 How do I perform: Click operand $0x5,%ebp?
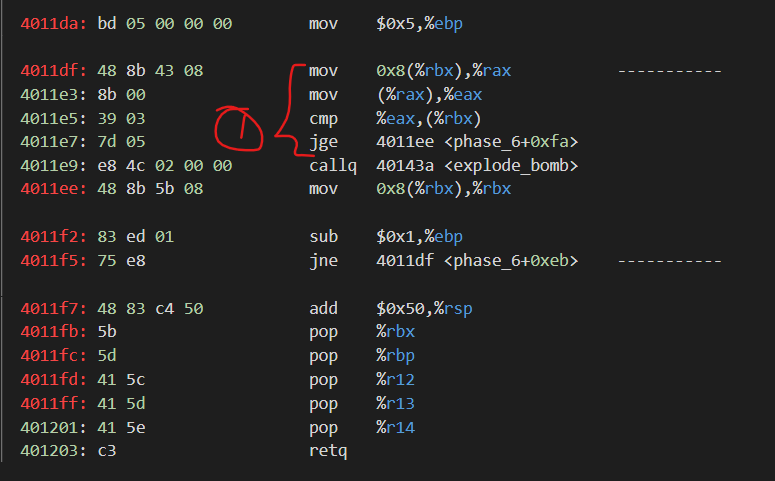419,23
